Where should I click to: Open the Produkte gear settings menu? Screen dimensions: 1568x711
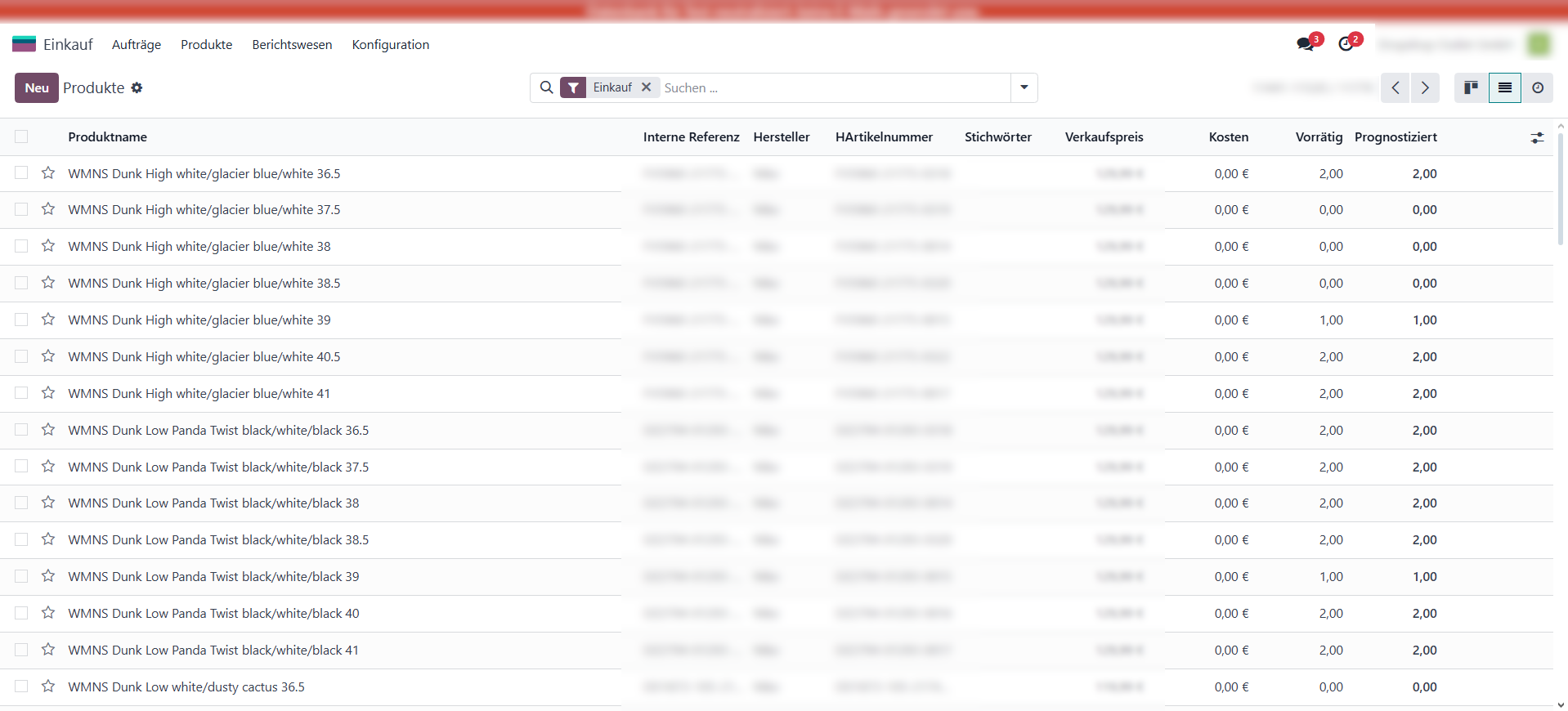[137, 87]
